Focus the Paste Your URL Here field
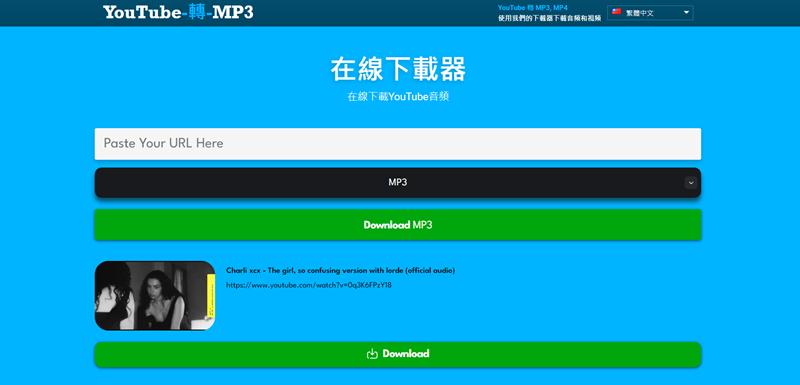Image resolution: width=800 pixels, height=385 pixels. 397,144
